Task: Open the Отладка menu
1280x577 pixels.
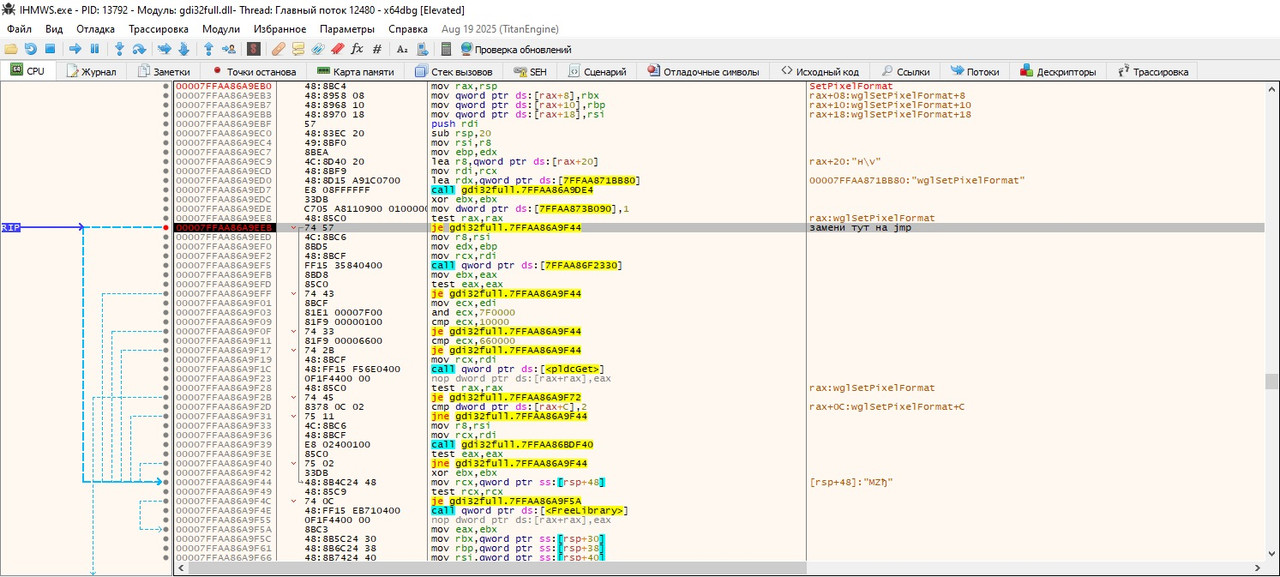Action: click(95, 29)
